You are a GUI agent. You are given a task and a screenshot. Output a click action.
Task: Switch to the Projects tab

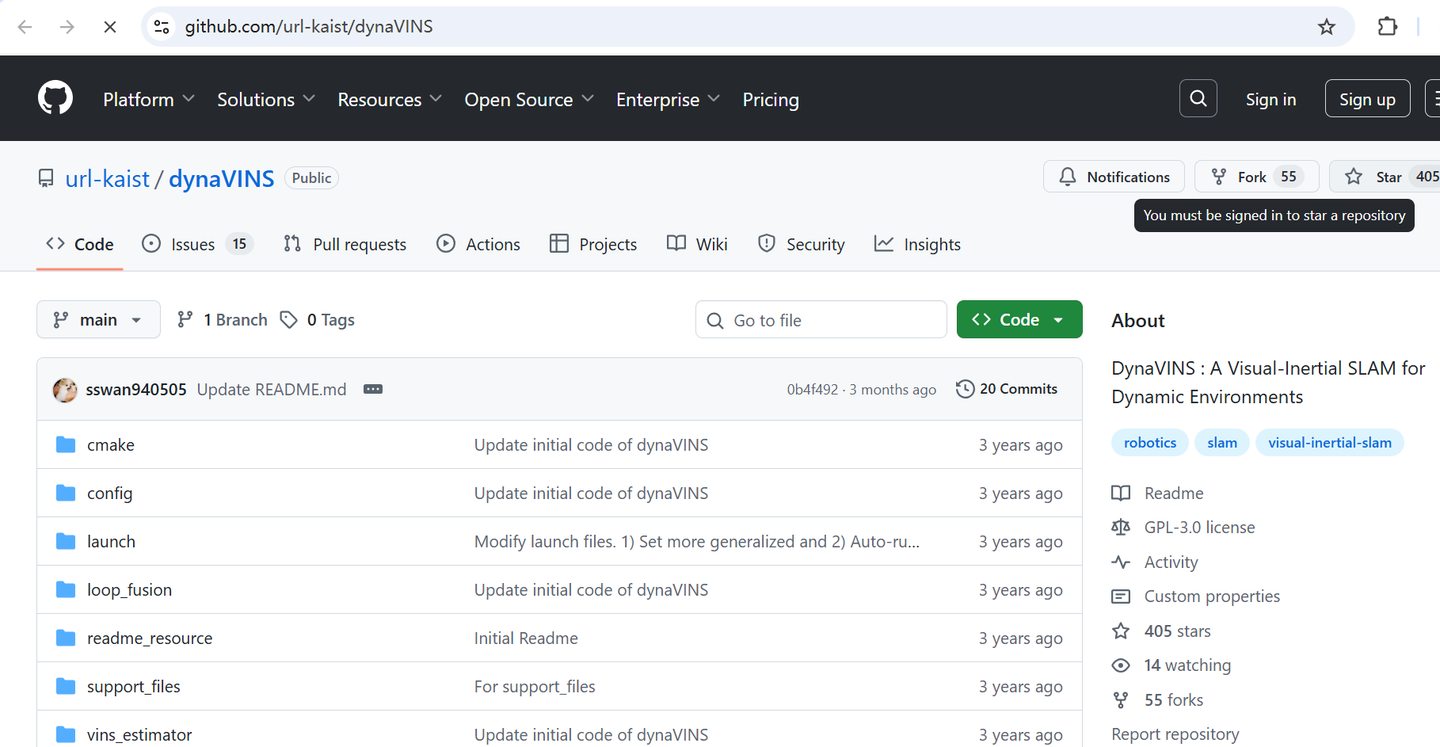pyautogui.click(x=593, y=244)
